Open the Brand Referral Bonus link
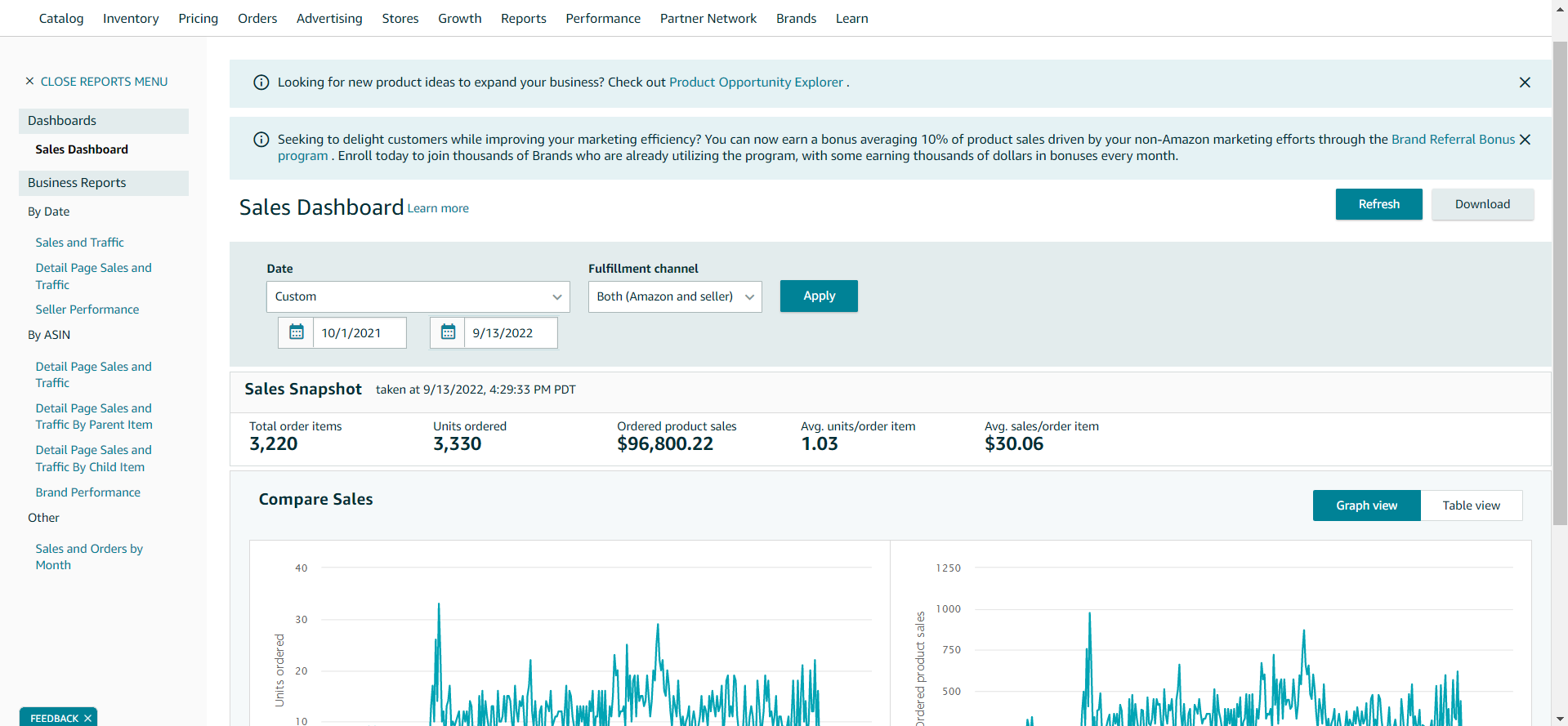The height and width of the screenshot is (726, 1568). [1453, 140]
